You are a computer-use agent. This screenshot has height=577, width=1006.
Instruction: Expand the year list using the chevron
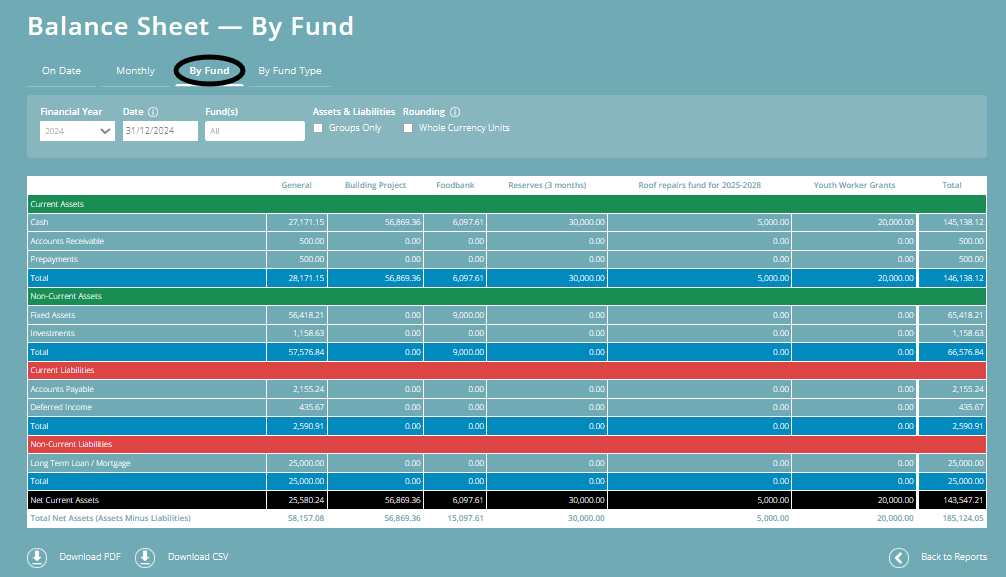tap(106, 131)
